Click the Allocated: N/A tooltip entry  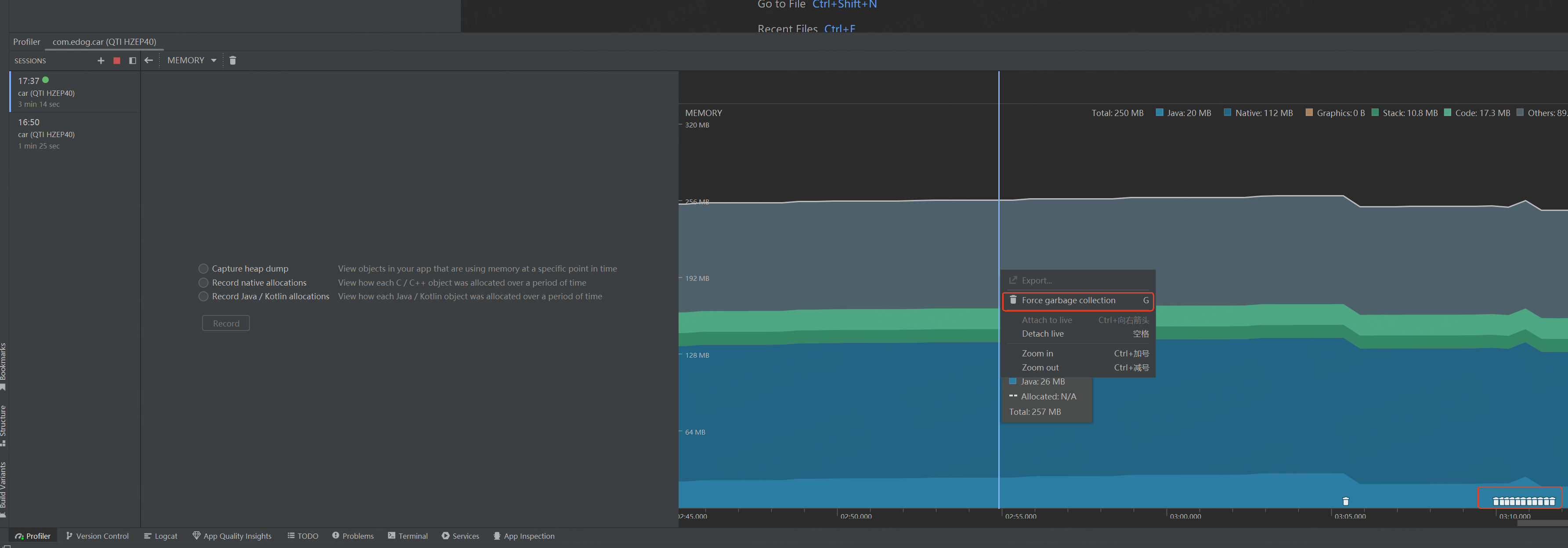[1043, 396]
